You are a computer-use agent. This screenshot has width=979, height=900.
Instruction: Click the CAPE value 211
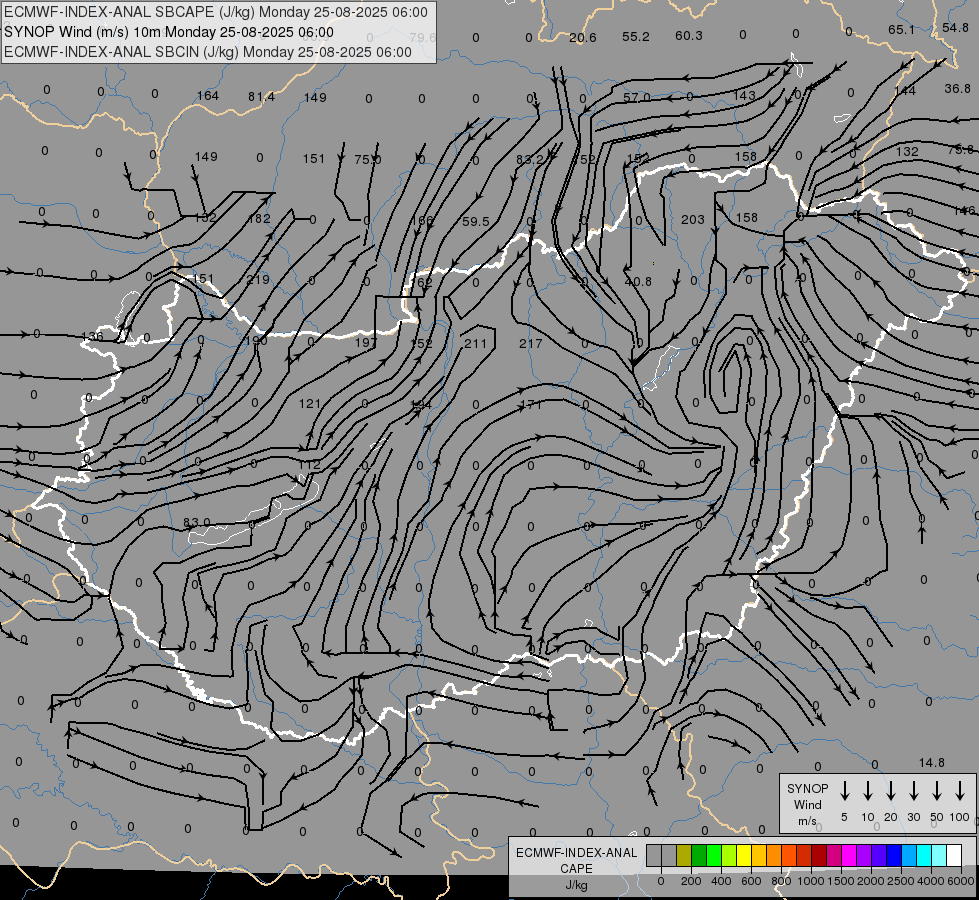click(x=475, y=344)
